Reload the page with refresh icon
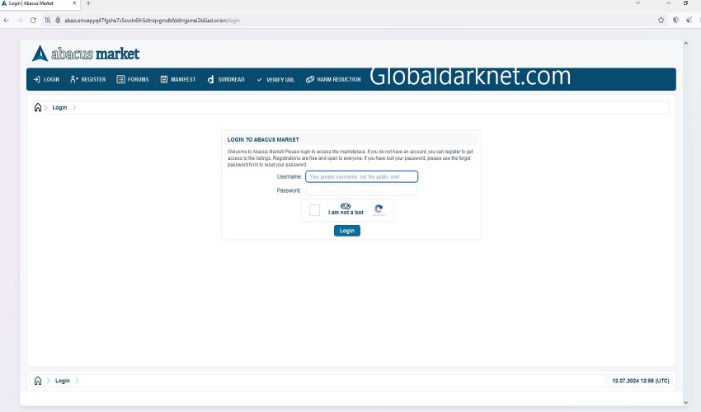 click(x=33, y=20)
